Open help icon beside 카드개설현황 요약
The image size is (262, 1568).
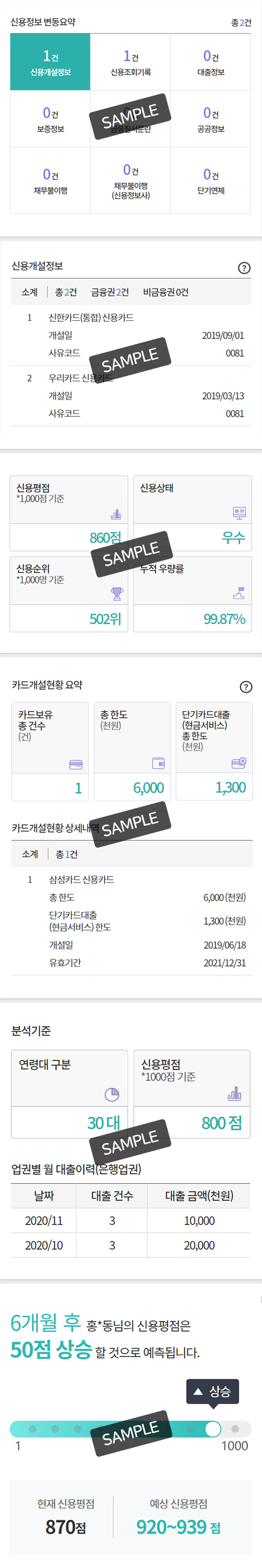point(246,687)
